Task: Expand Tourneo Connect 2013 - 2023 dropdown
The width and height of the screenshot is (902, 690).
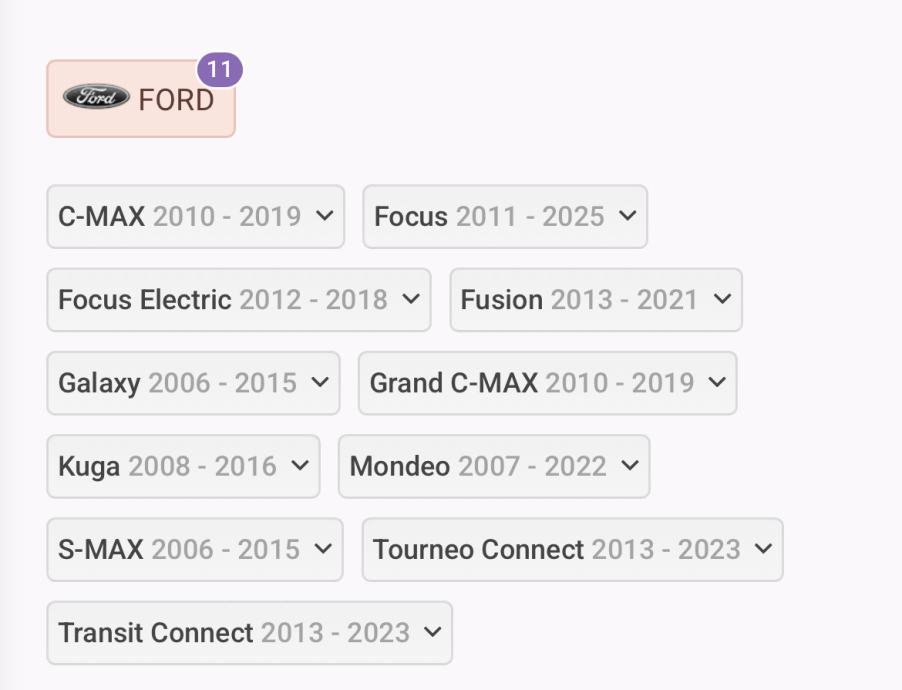Action: click(572, 550)
